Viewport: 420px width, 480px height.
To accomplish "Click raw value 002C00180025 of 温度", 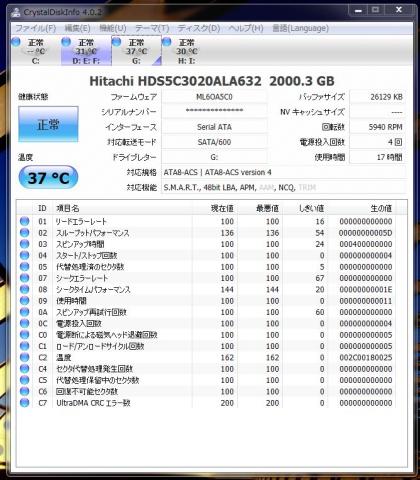I will (365, 357).
